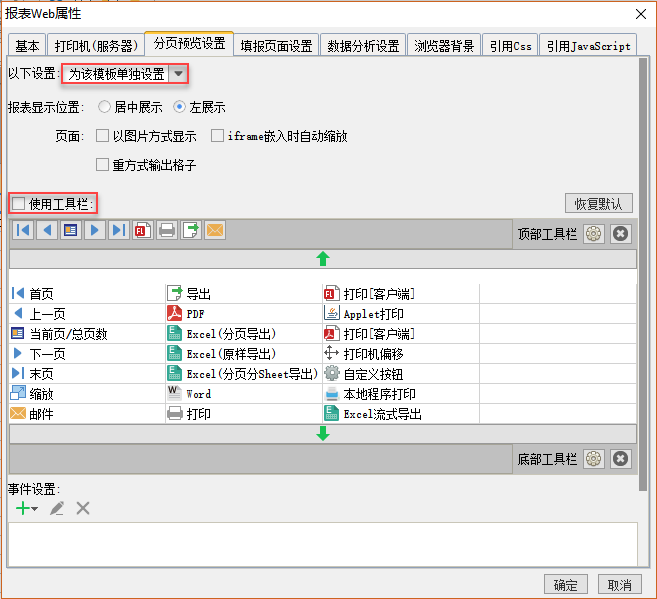
Task: Switch to the 引用JavaScript tab
Action: click(x=588, y=45)
